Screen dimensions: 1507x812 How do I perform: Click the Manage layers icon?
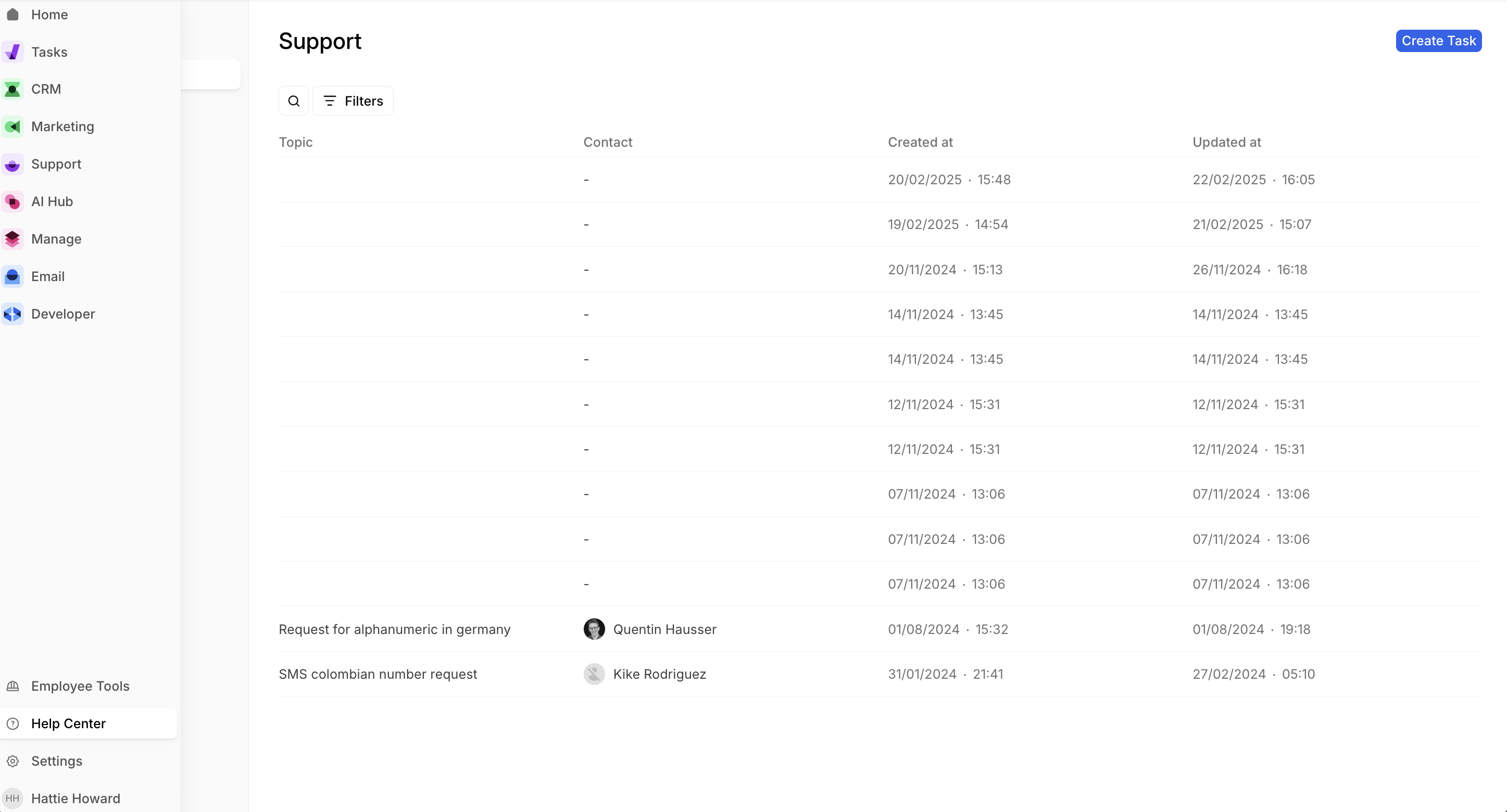pos(13,239)
